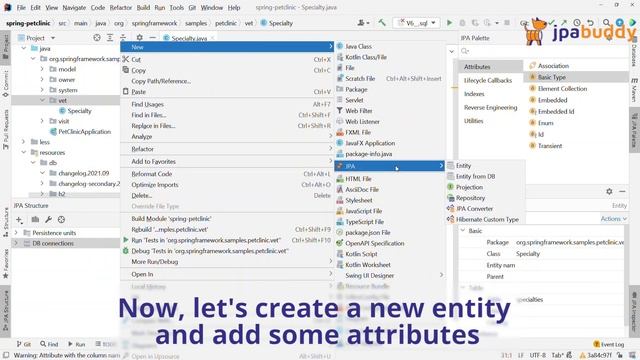This screenshot has width=640, height=360.
Task: Open Project panel settings gear
Action: pyautogui.click(x=140, y=38)
